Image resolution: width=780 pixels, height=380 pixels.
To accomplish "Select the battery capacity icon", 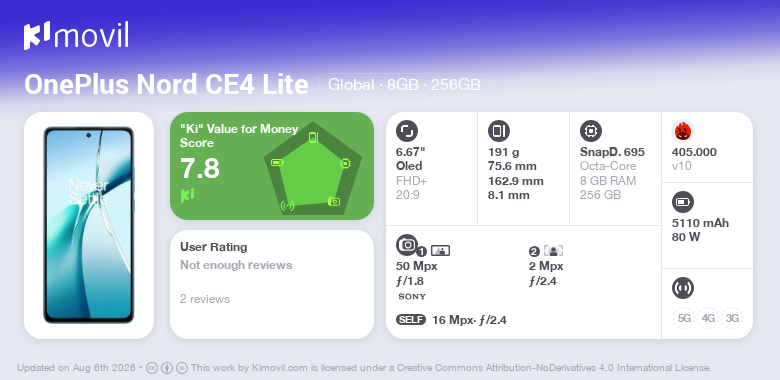I will pyautogui.click(x=683, y=202).
